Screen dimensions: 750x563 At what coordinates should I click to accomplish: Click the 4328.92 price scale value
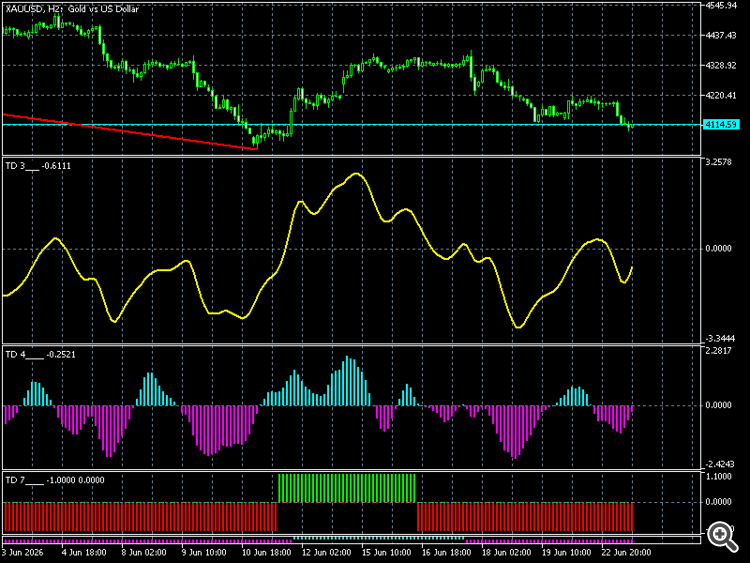(721, 66)
